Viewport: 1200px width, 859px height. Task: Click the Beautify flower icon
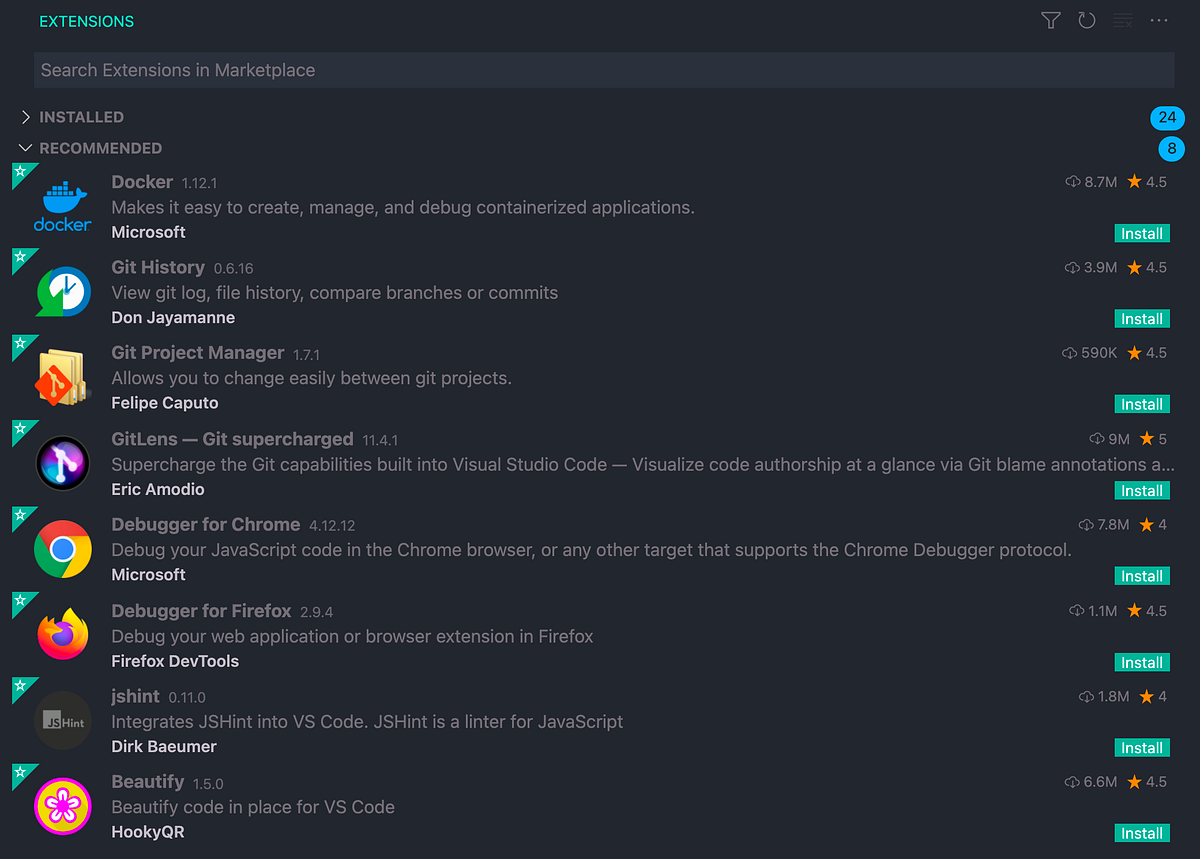[x=62, y=805]
